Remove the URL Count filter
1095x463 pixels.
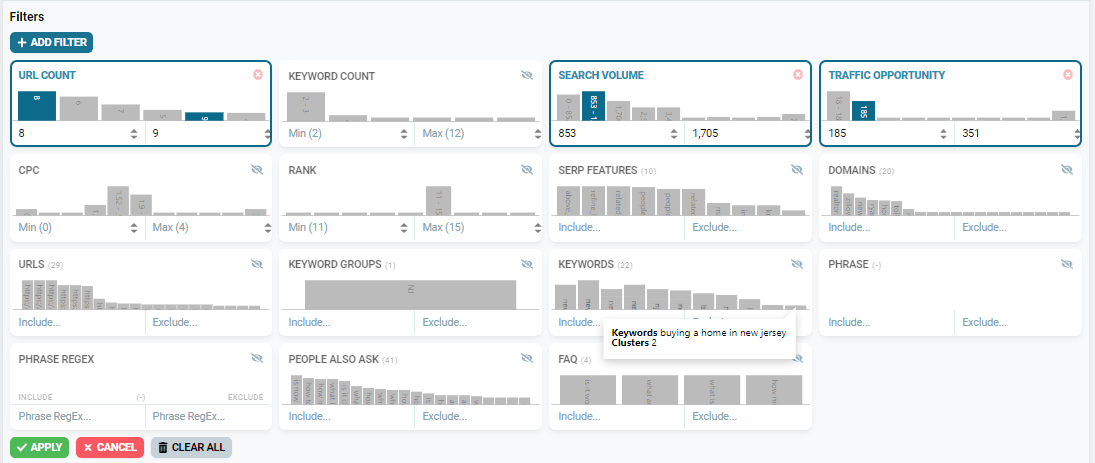pyautogui.click(x=258, y=75)
